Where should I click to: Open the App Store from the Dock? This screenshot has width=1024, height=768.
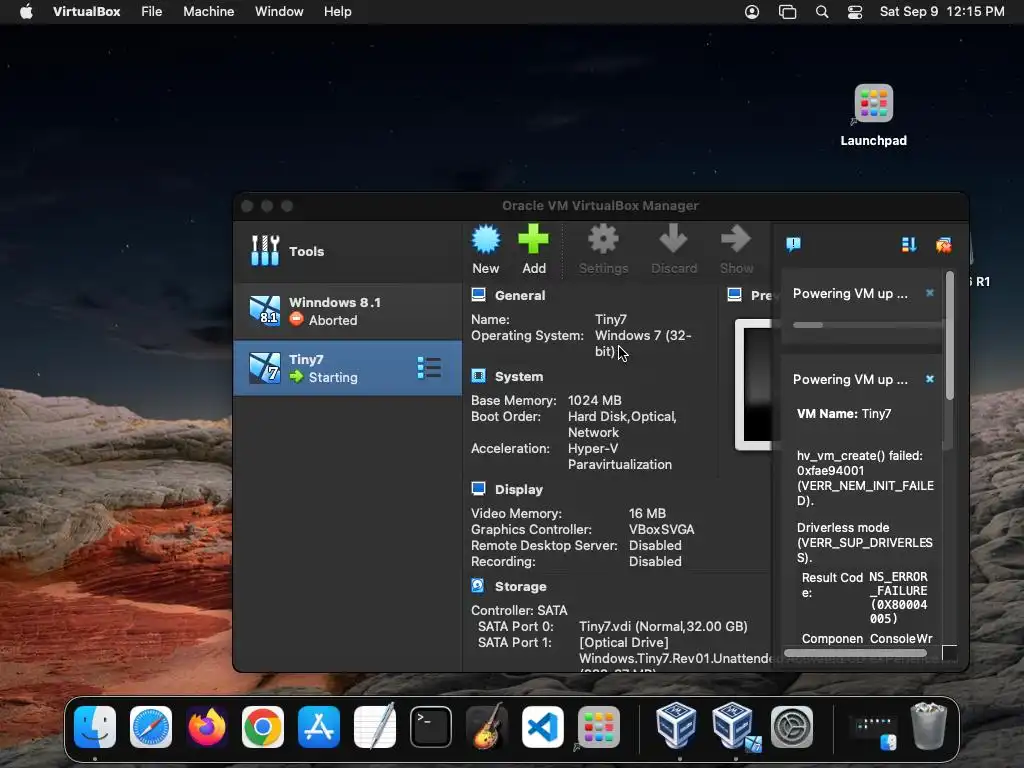319,726
